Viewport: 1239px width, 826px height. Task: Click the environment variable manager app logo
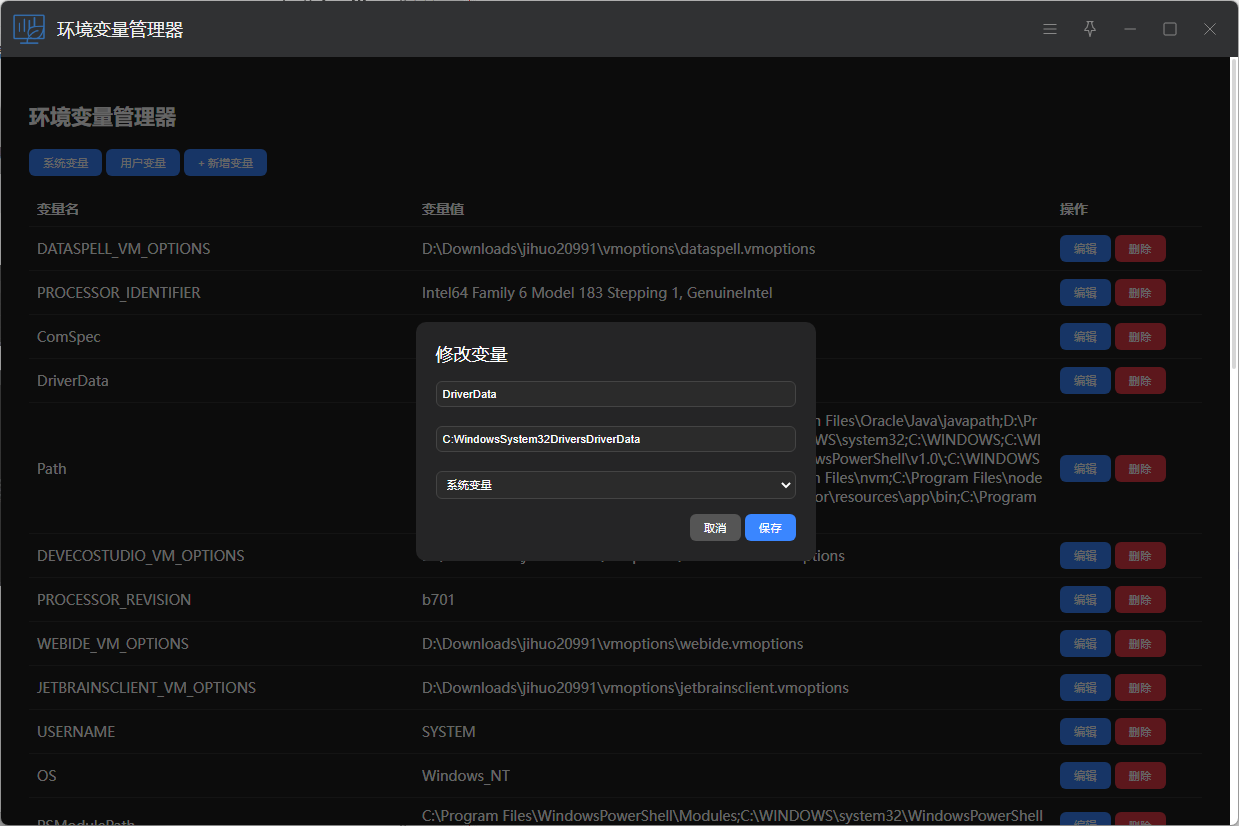[x=29, y=29]
